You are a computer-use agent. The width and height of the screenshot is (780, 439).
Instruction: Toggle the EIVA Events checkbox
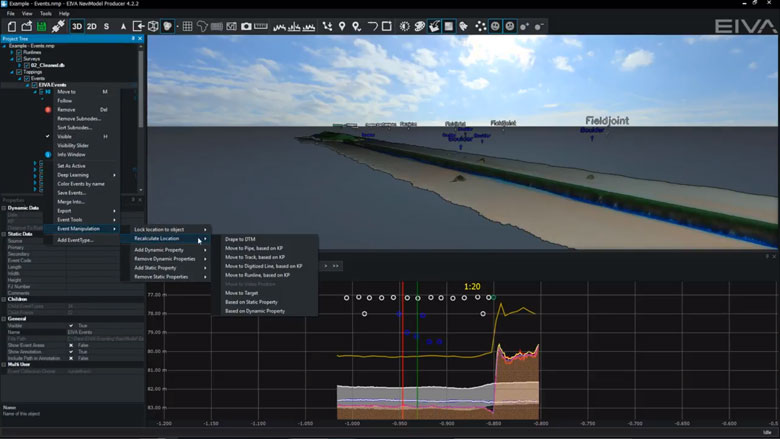pyautogui.click(x=33, y=85)
